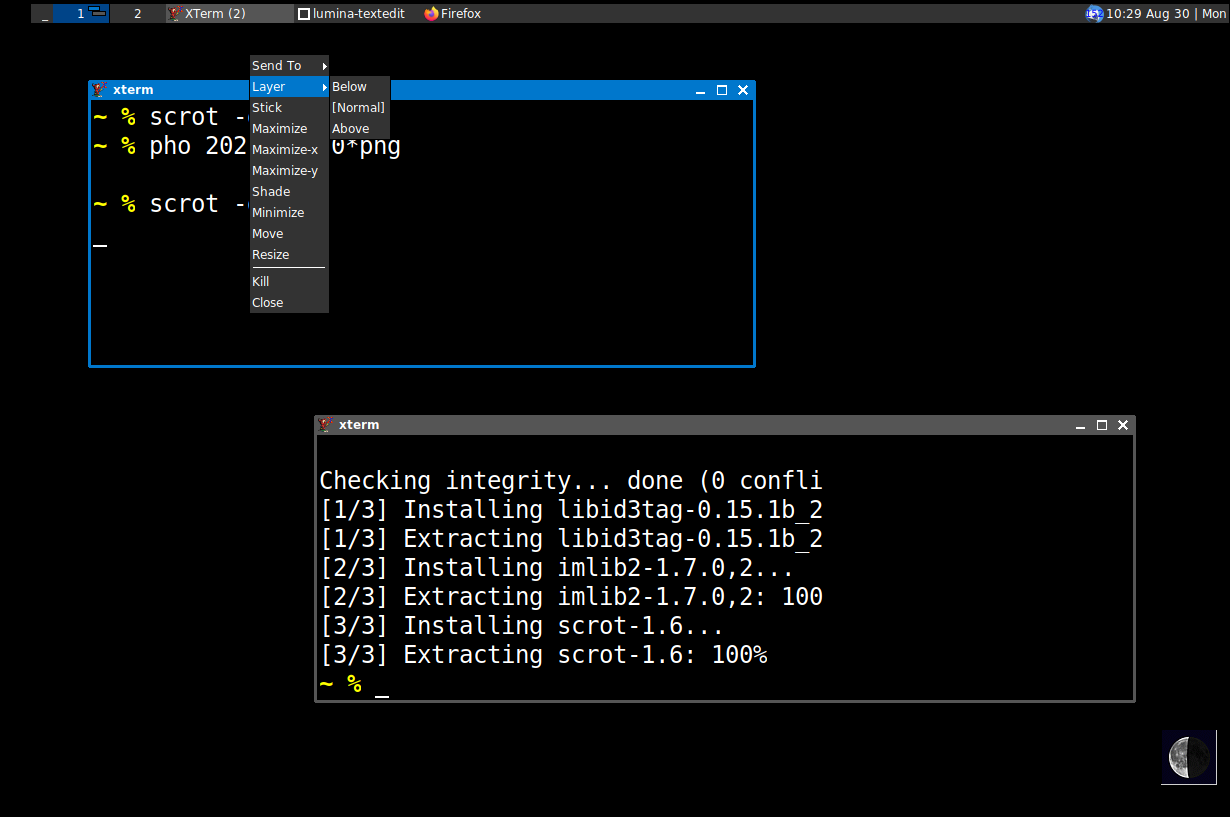Switch to workspace 2 in the pager
This screenshot has width=1230, height=817.
[137, 14]
